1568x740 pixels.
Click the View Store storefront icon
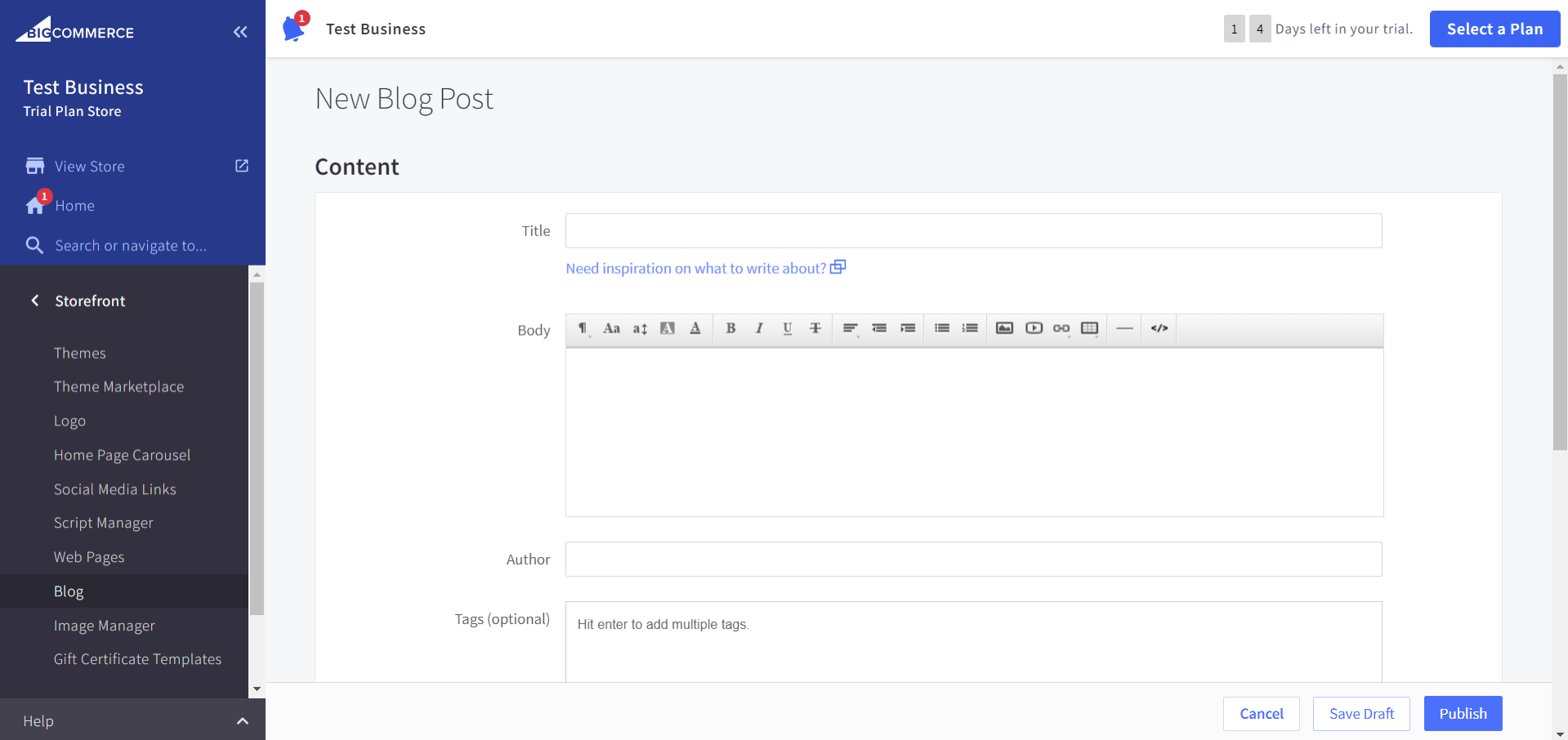tap(35, 166)
